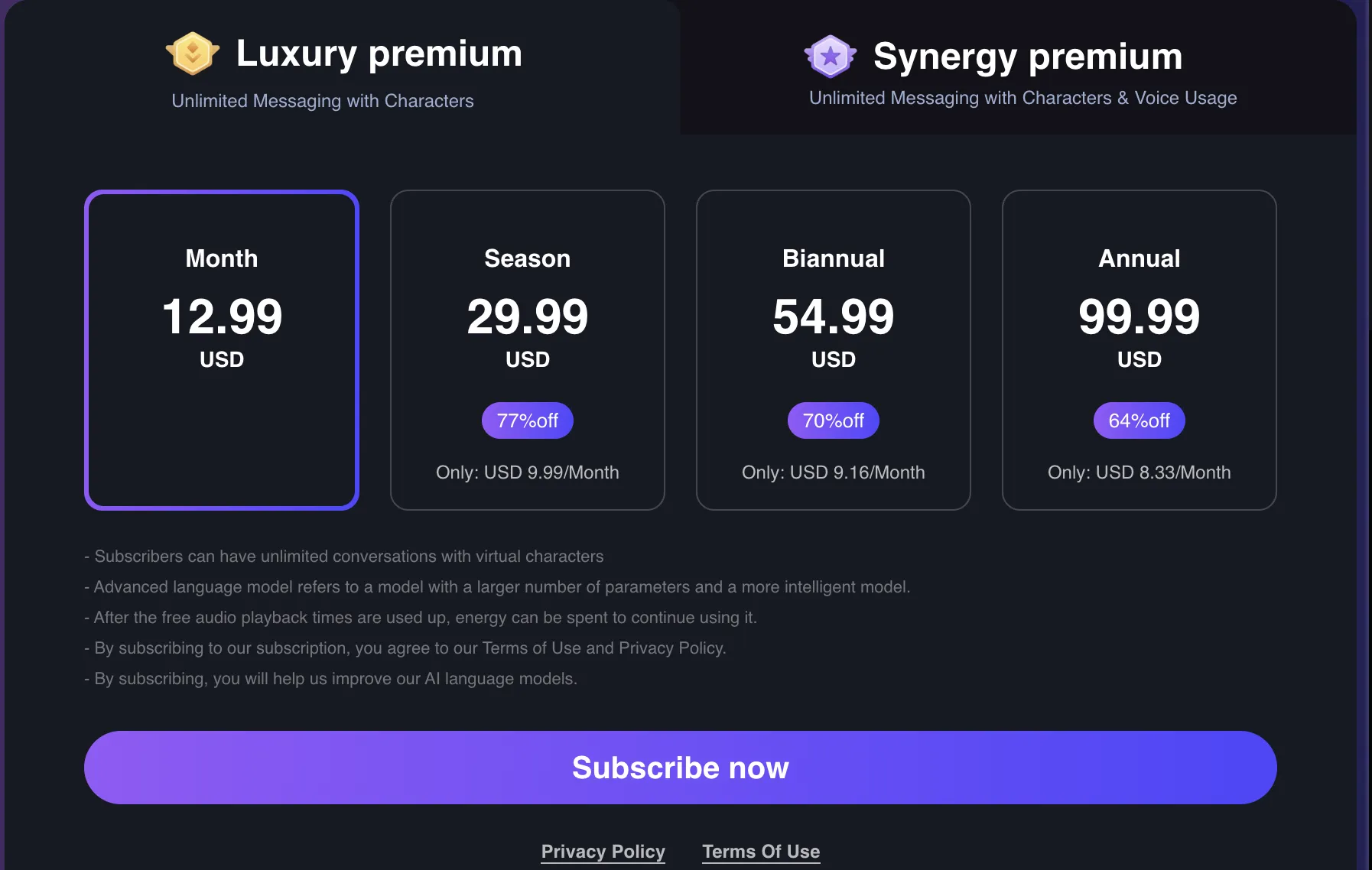Switch to the Luxury premium tab

(340, 69)
